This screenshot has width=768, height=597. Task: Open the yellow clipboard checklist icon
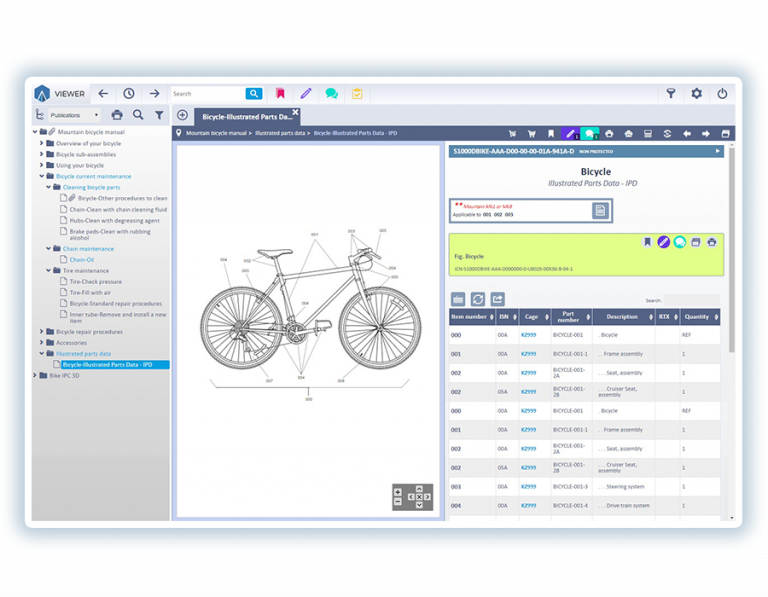357,94
